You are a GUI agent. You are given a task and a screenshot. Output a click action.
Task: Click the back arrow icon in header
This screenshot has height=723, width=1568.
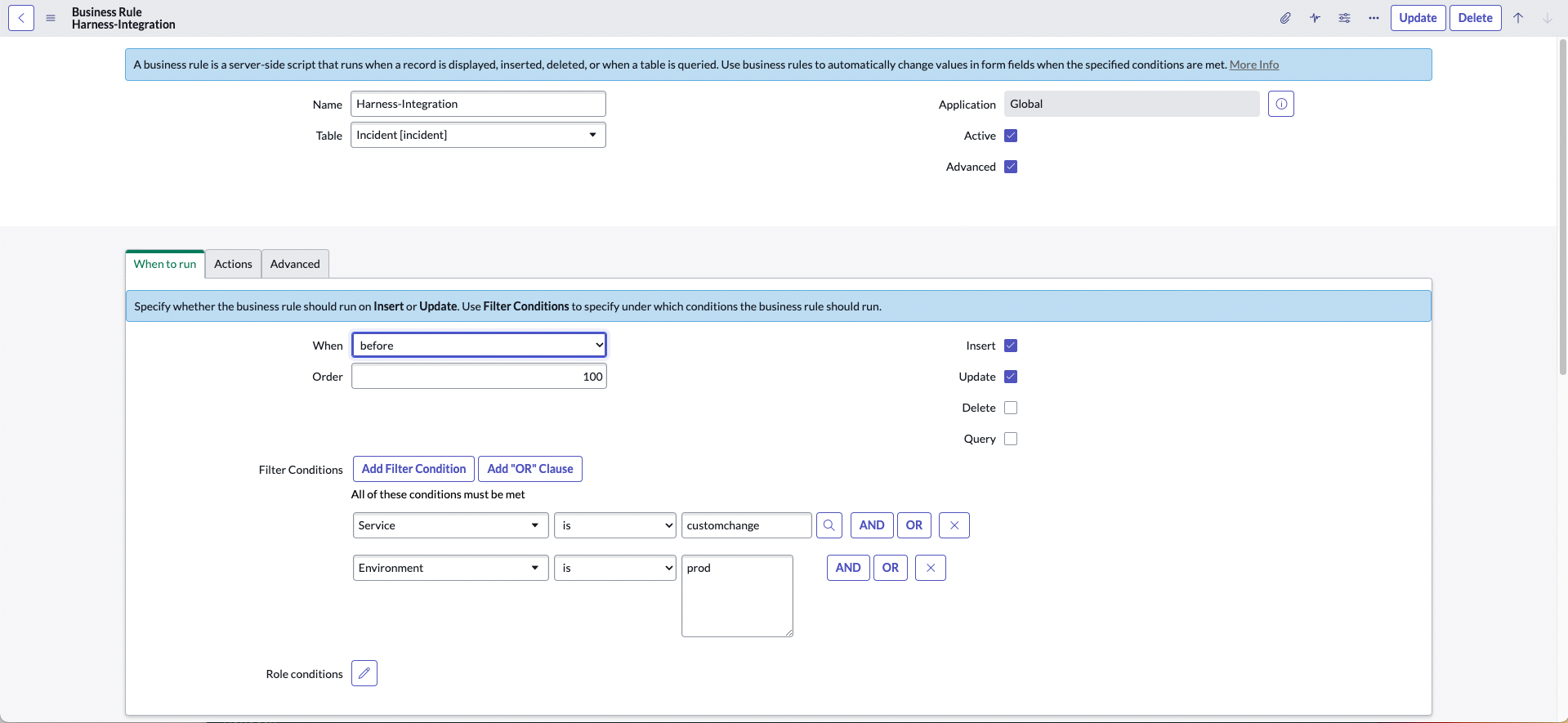[21, 18]
